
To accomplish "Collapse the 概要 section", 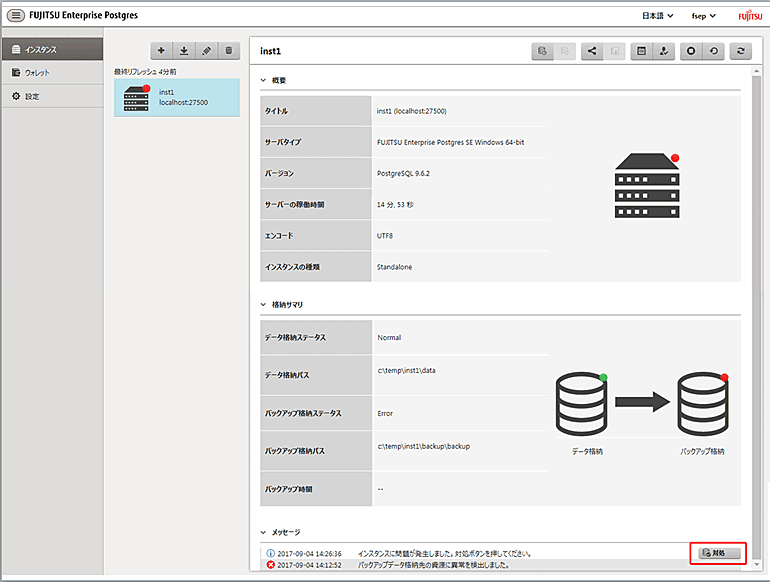I will (263, 80).
